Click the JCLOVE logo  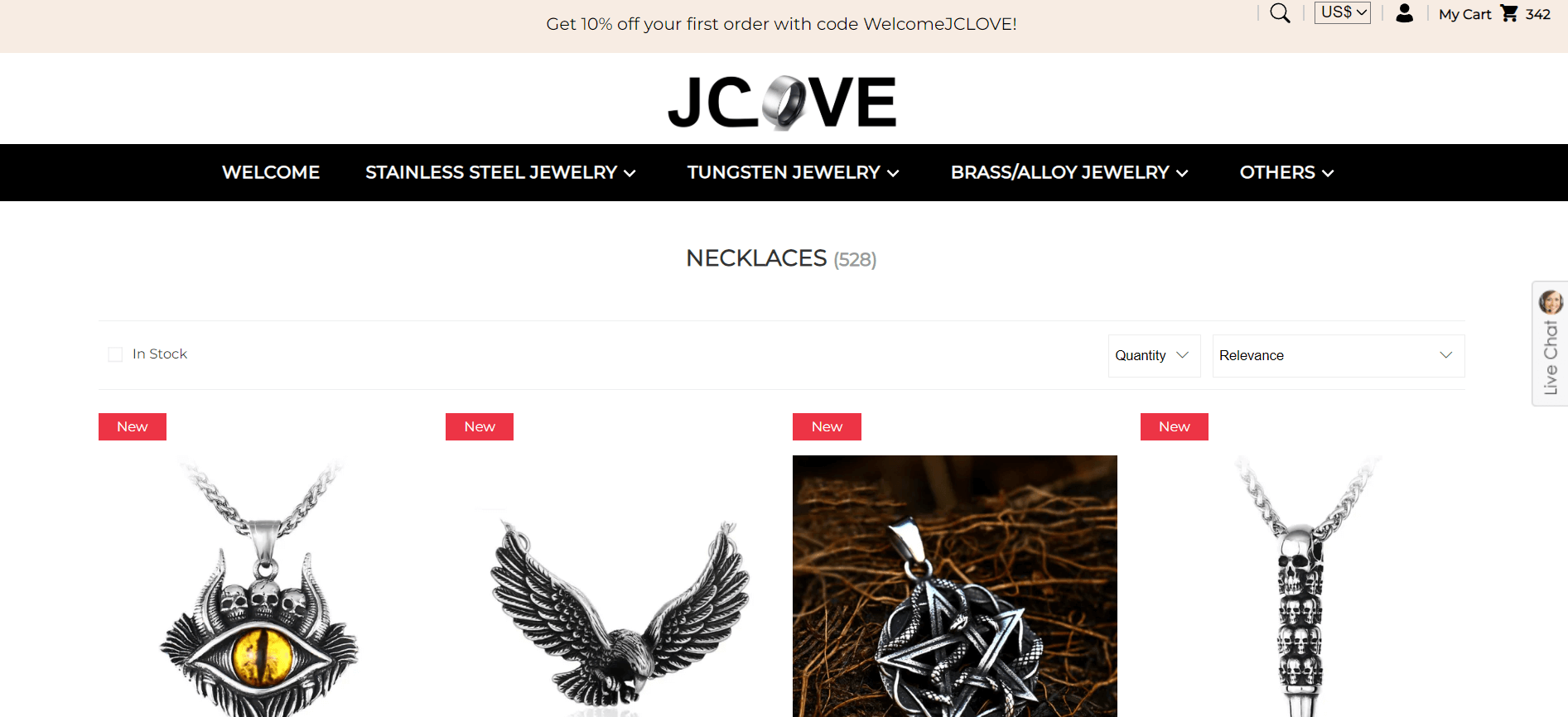pyautogui.click(x=782, y=103)
